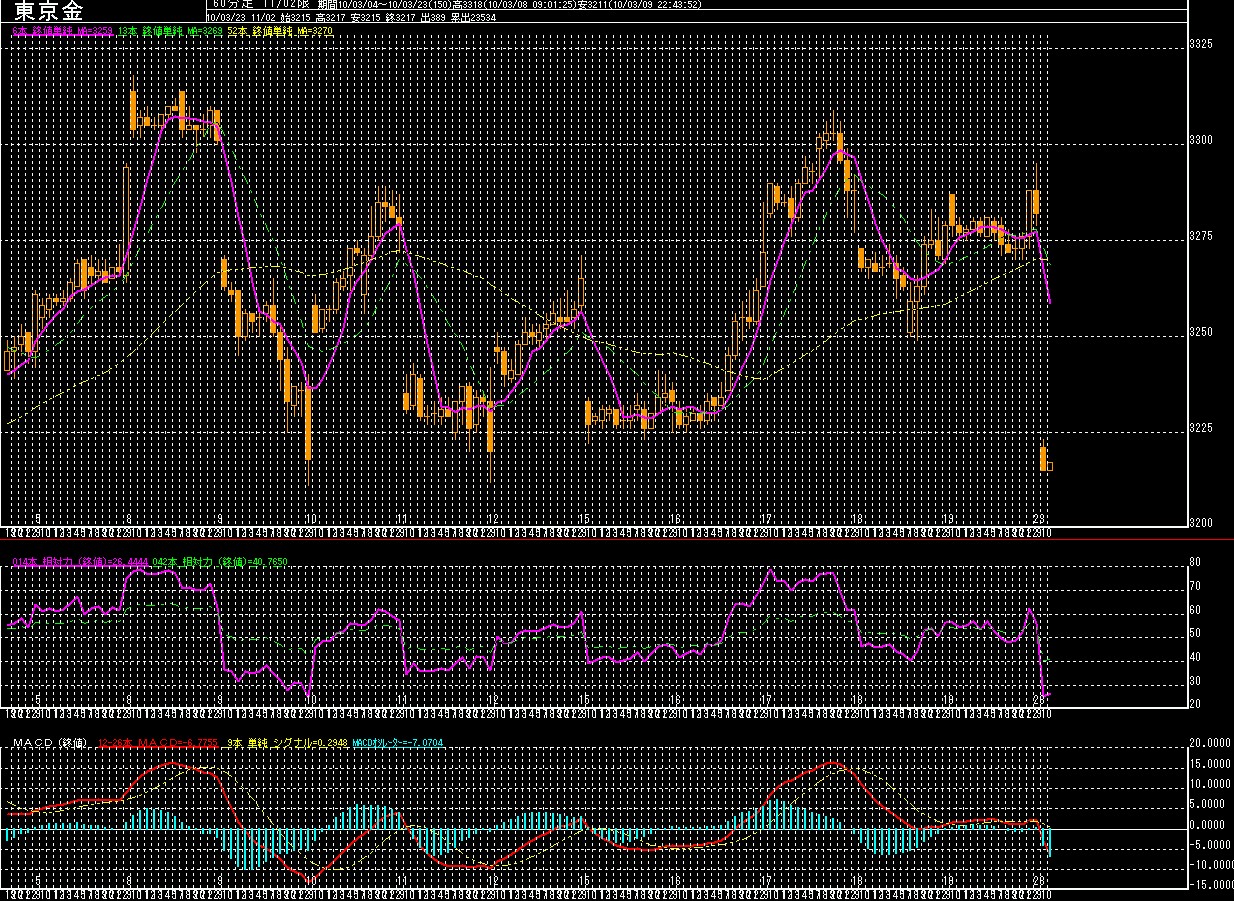Click date marker 10 on price chart axis
This screenshot has height=901, width=1234.
click(x=312, y=519)
